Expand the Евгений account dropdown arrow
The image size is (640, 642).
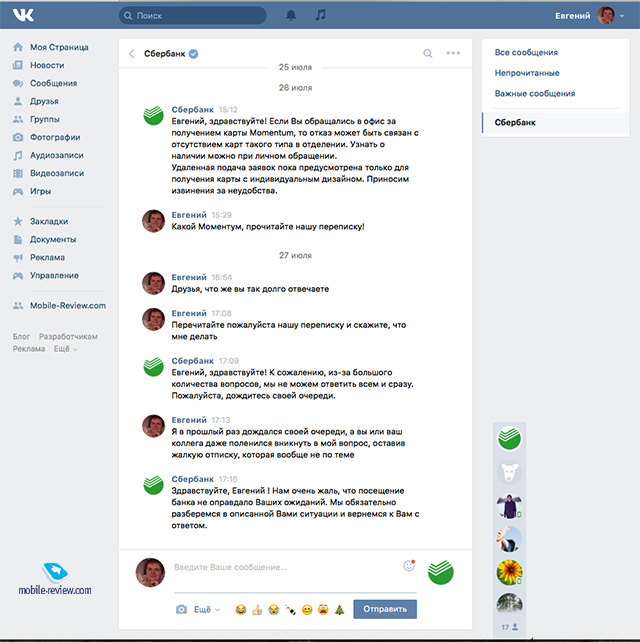622,16
